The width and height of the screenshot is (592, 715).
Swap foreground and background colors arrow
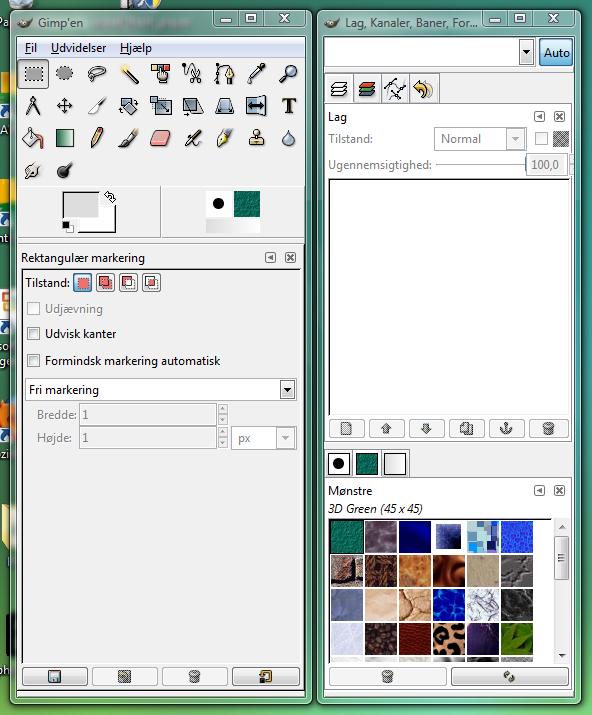point(110,197)
